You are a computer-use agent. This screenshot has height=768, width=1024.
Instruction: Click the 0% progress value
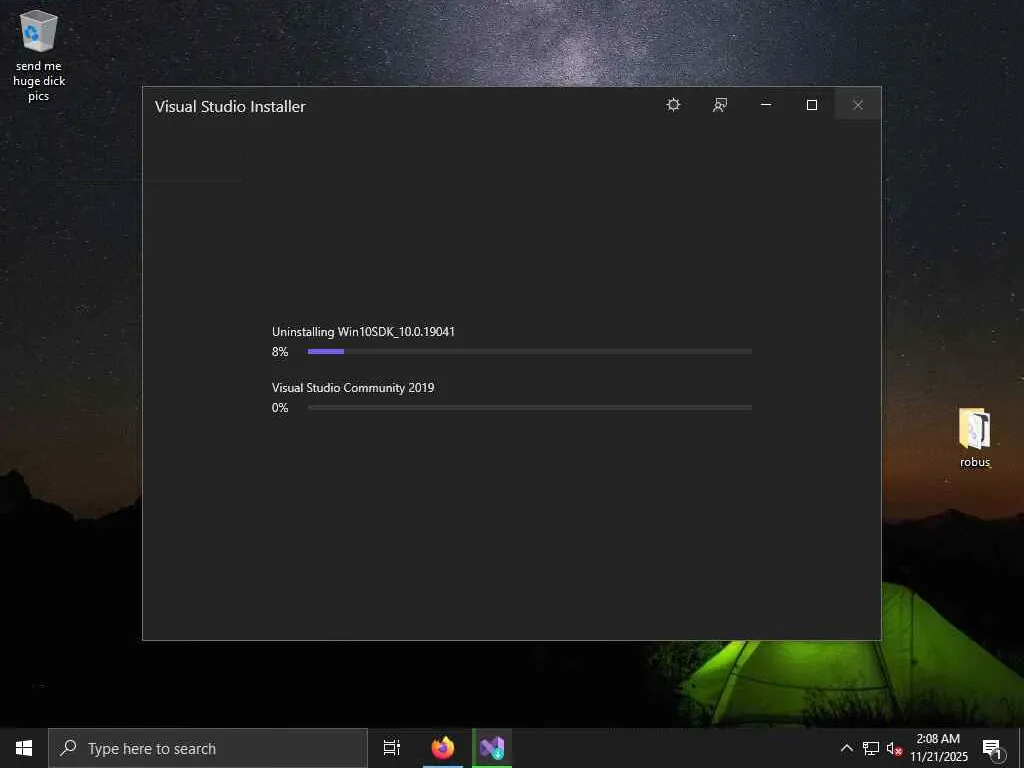coord(280,408)
